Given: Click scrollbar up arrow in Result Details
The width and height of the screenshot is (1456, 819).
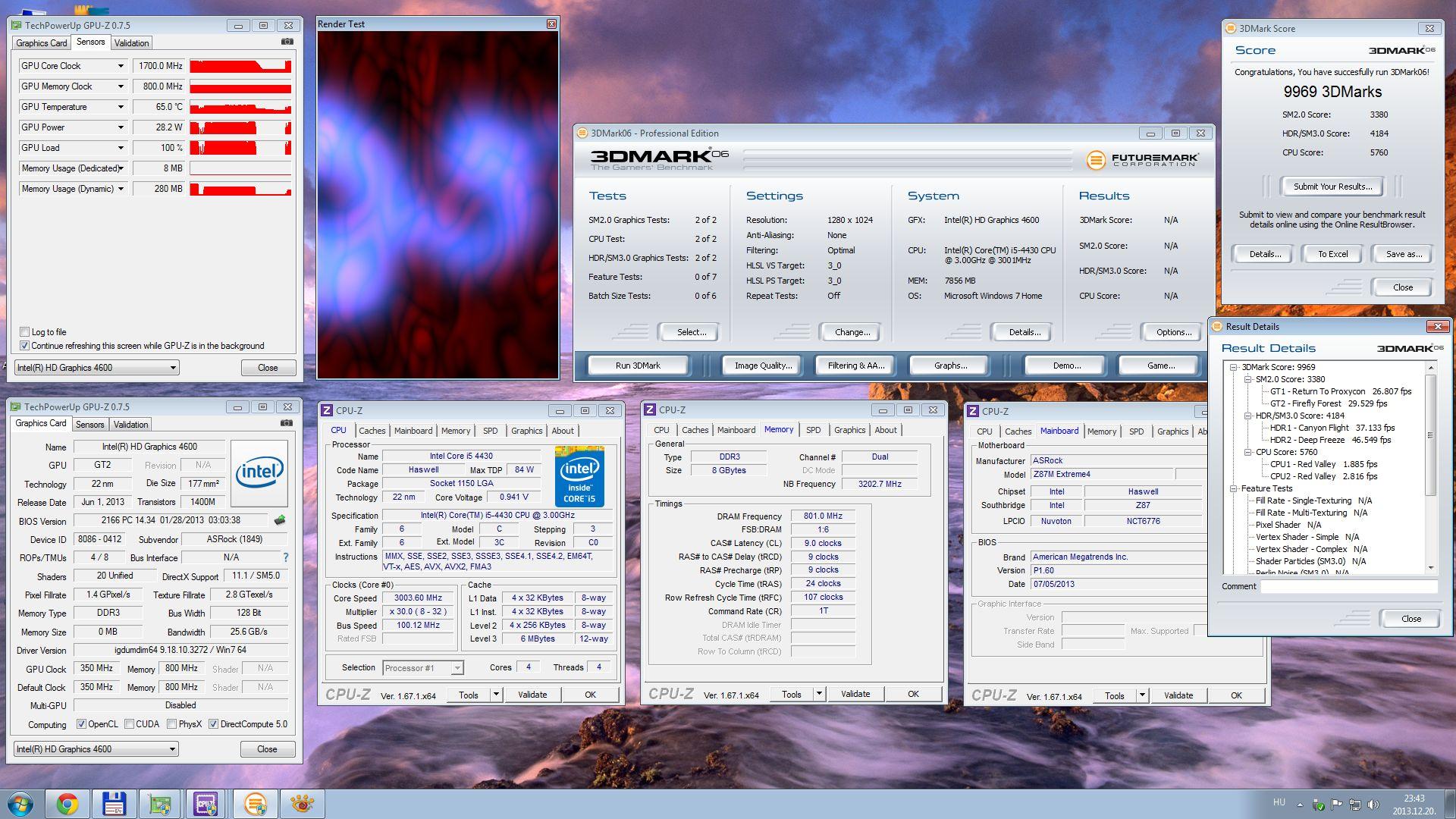Looking at the screenshot, I should [1431, 368].
